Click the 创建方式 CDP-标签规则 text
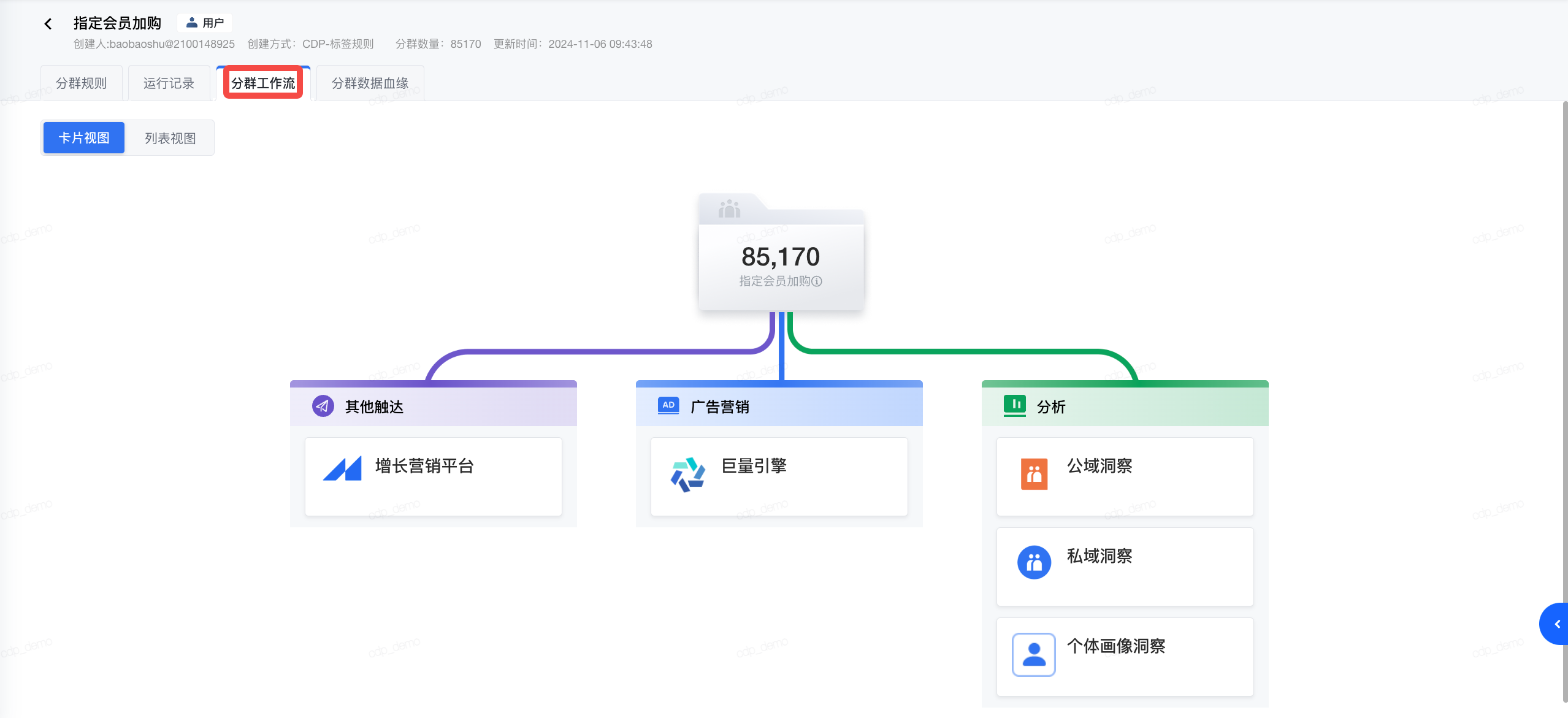Image resolution: width=1568 pixels, height=718 pixels. 310,44
